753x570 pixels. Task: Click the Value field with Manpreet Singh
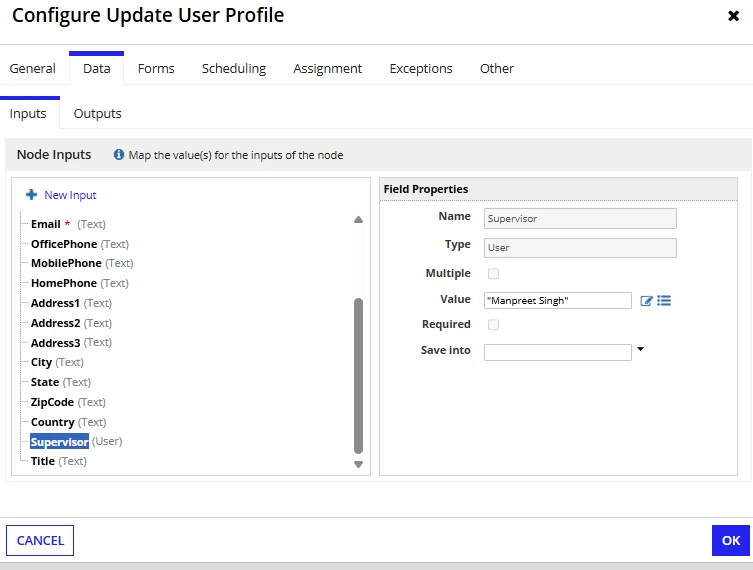tap(558, 301)
